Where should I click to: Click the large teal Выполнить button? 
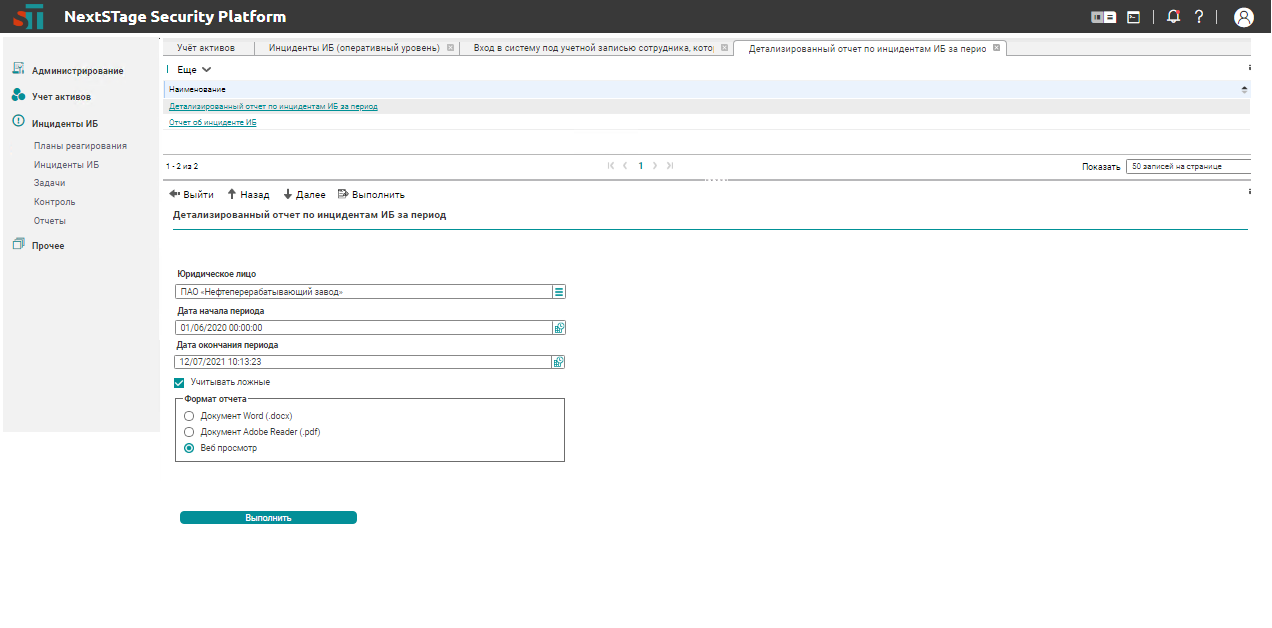268,518
